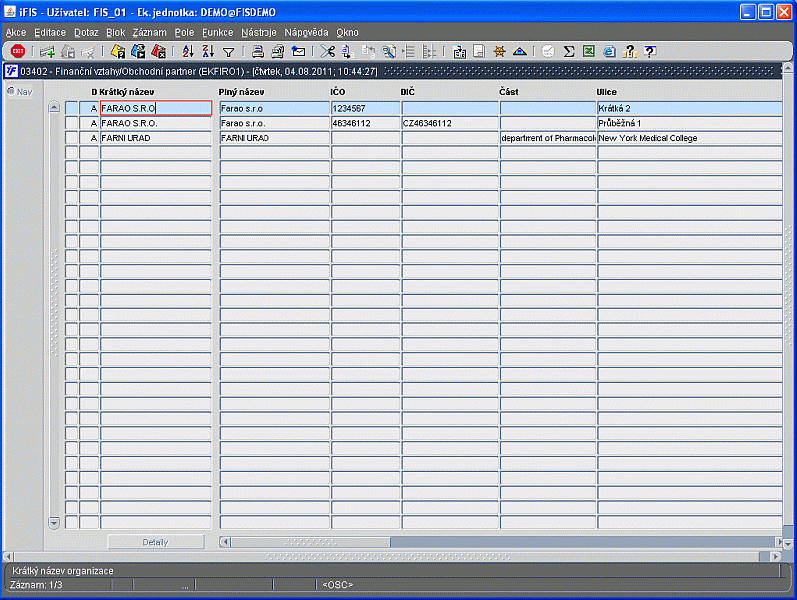Click the Detaily button

(156, 542)
